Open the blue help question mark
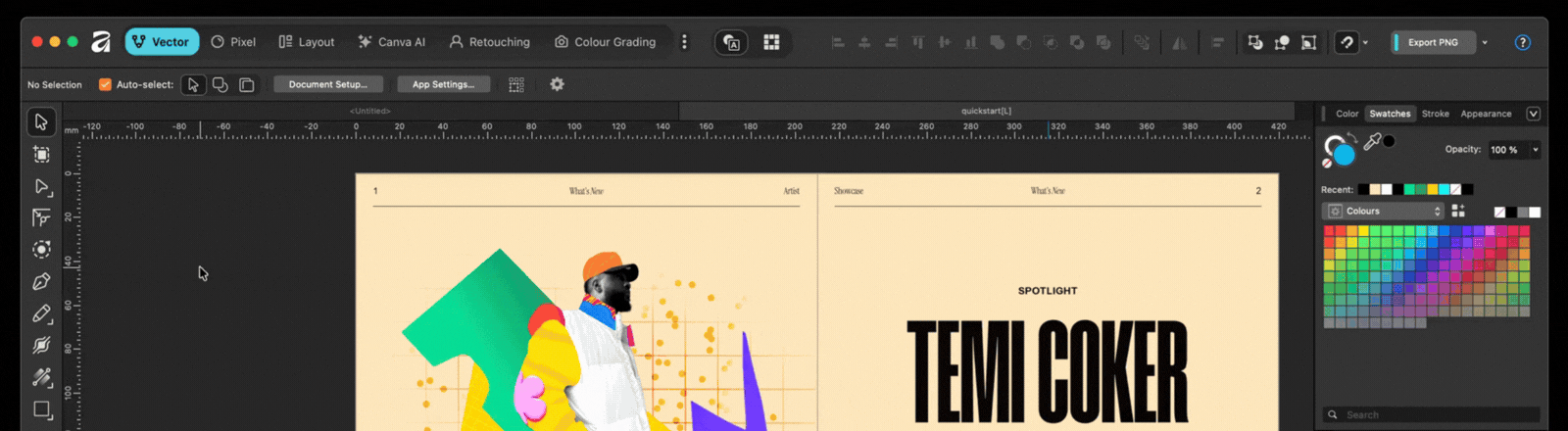The height and width of the screenshot is (431, 1568). [x=1522, y=42]
